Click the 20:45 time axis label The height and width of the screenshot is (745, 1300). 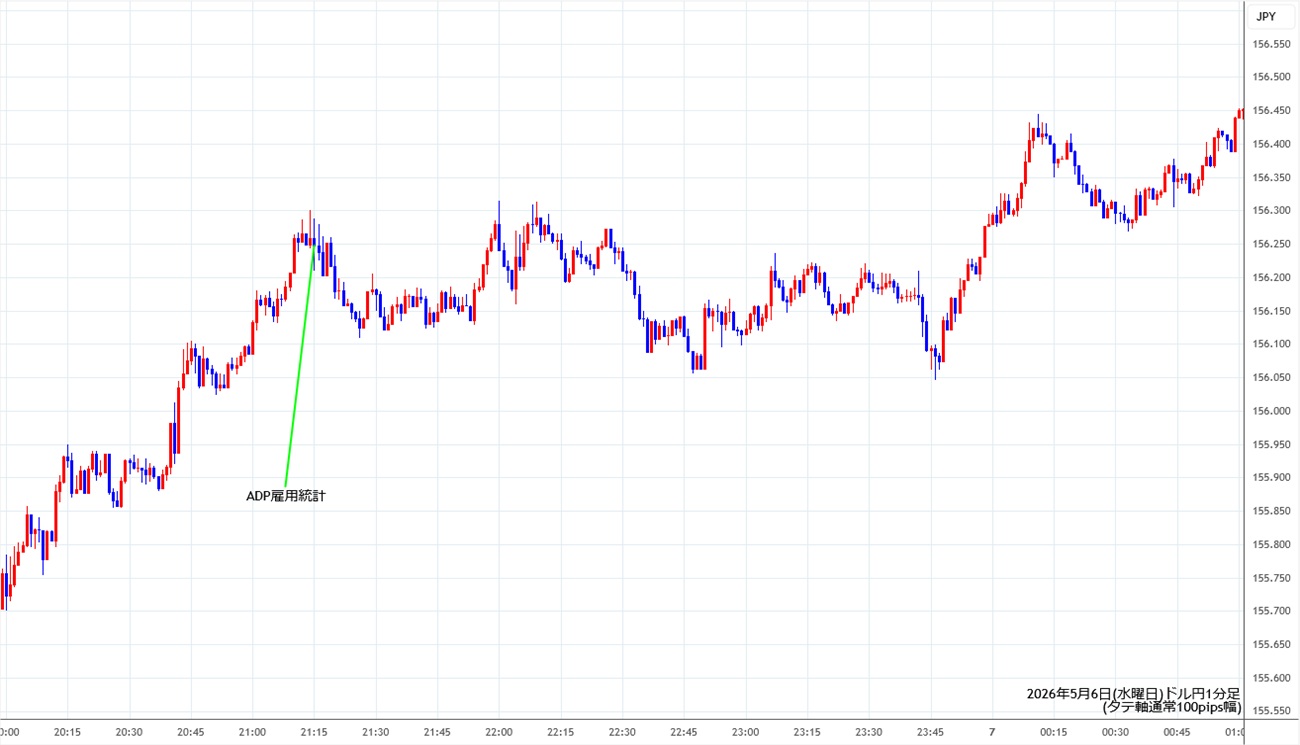[190, 732]
